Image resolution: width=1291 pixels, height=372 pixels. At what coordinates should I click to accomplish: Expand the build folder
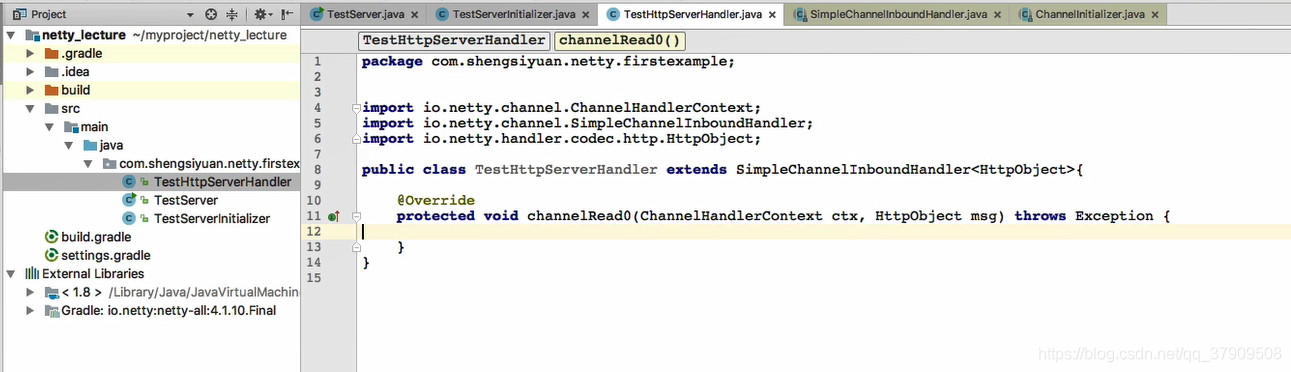tap(31, 90)
